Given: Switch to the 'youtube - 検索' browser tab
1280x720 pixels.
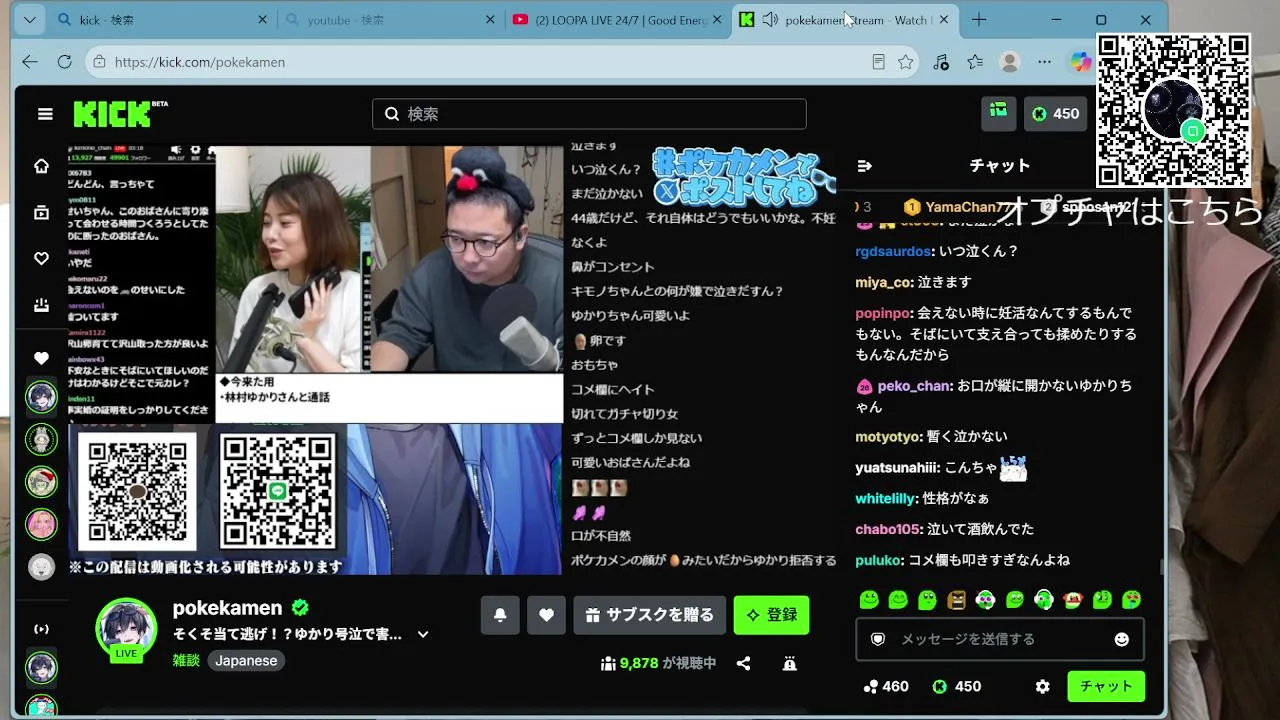Looking at the screenshot, I should click(x=390, y=20).
